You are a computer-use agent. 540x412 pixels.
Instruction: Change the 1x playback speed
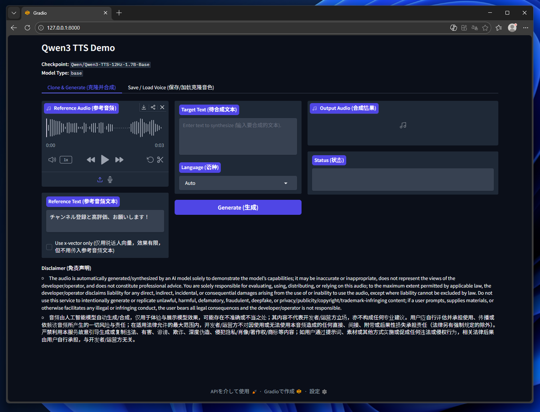[x=66, y=159]
